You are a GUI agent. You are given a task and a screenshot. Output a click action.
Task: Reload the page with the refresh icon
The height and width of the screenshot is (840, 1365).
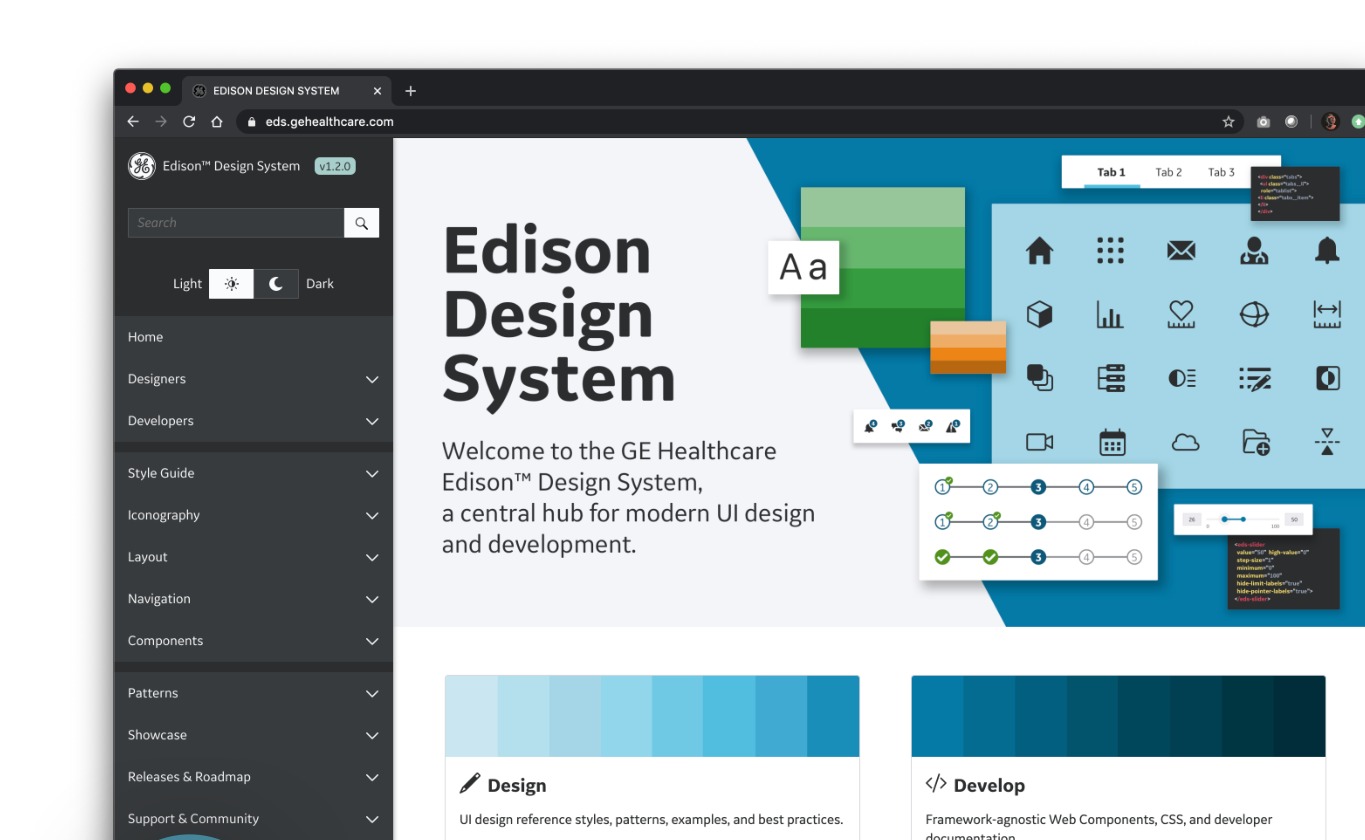coord(189,122)
